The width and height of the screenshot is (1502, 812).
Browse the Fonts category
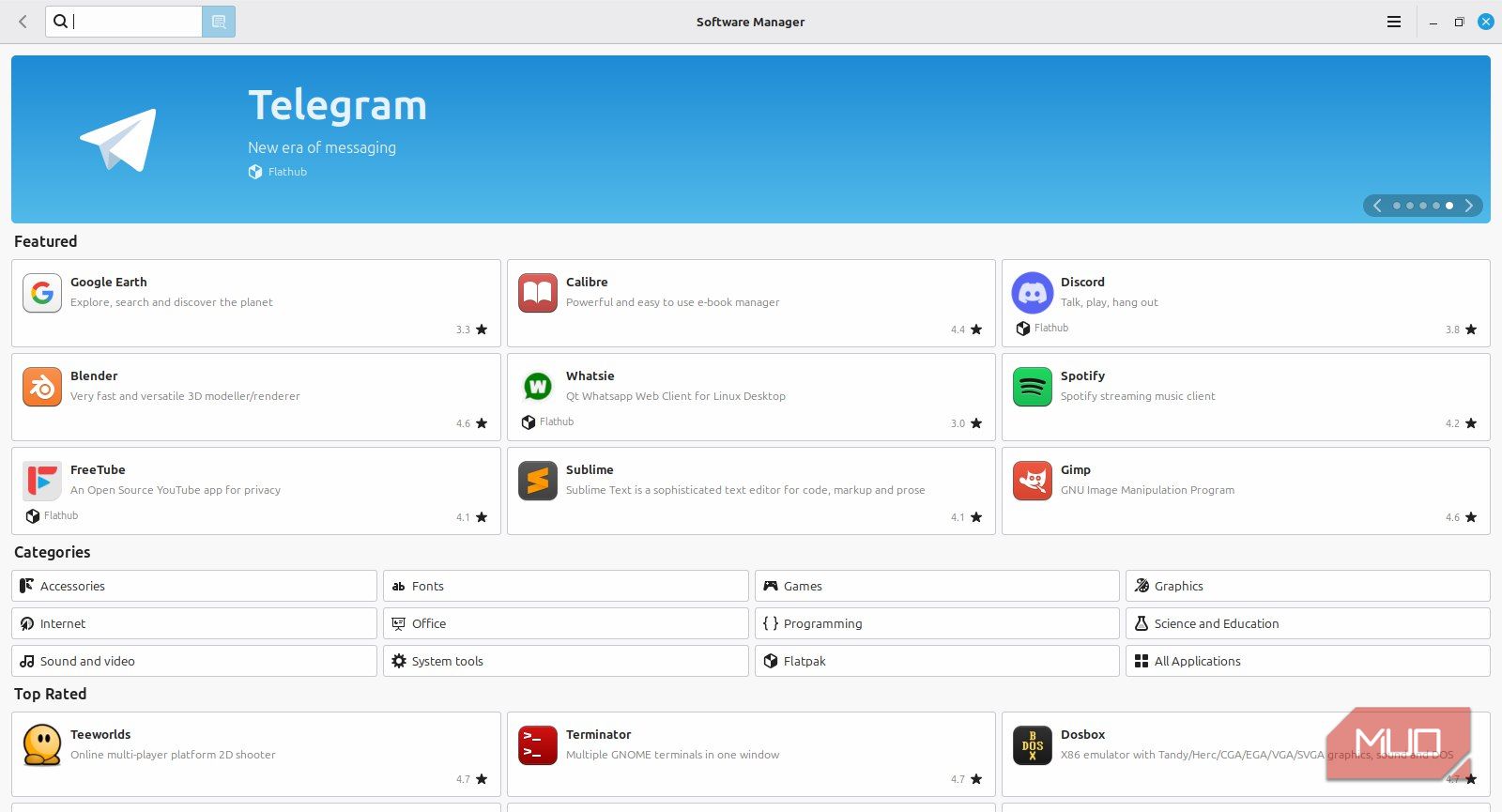(x=566, y=586)
